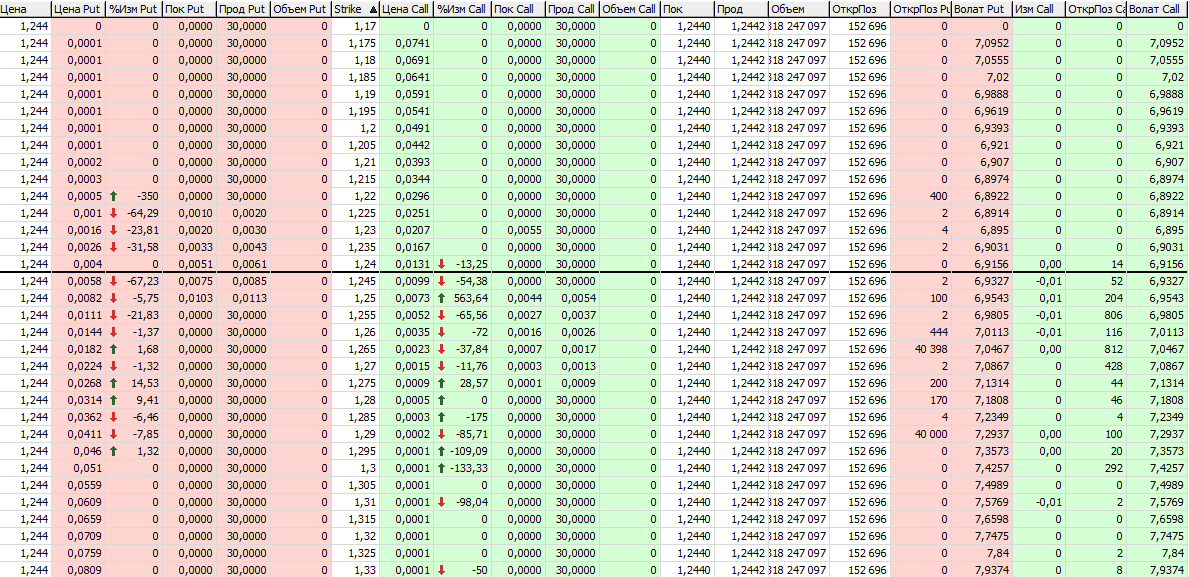Click the %Изм Put column header

(x=134, y=10)
